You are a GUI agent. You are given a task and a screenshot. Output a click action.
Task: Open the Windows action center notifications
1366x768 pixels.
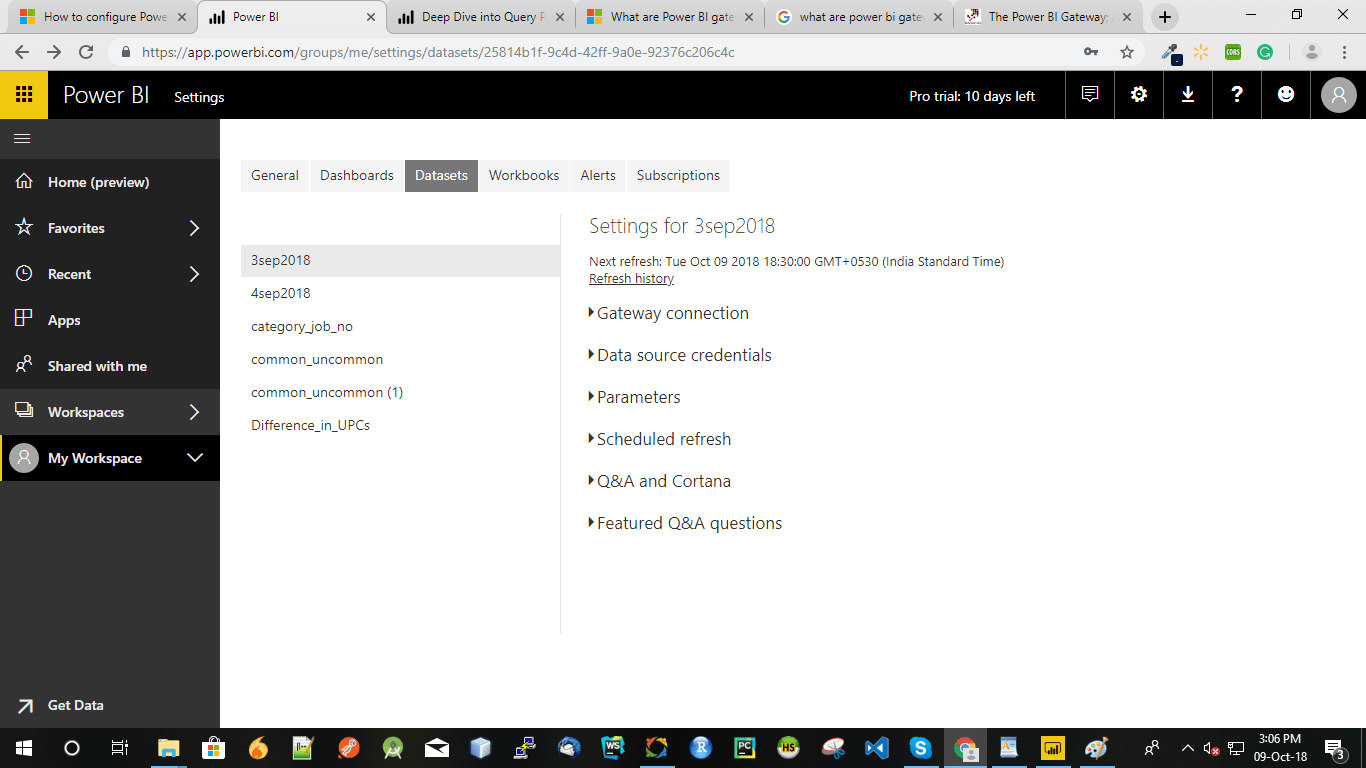coord(1334,747)
